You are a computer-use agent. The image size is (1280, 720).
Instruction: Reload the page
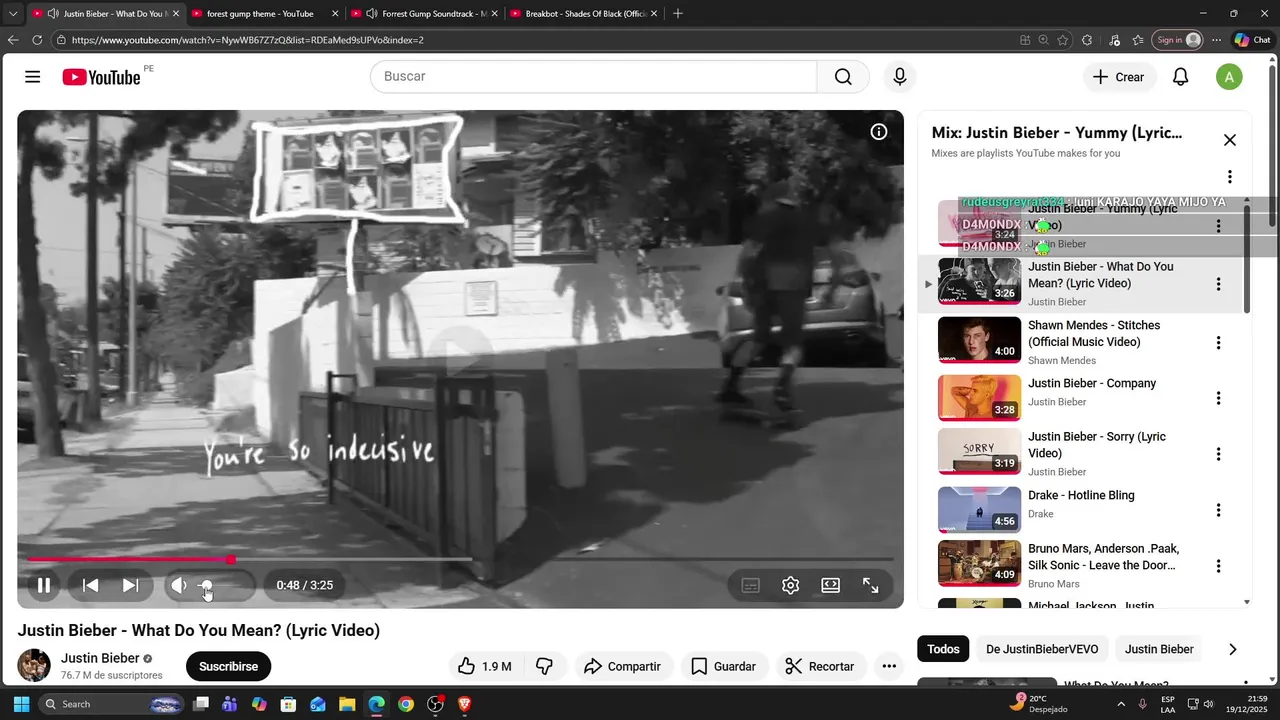[x=37, y=40]
